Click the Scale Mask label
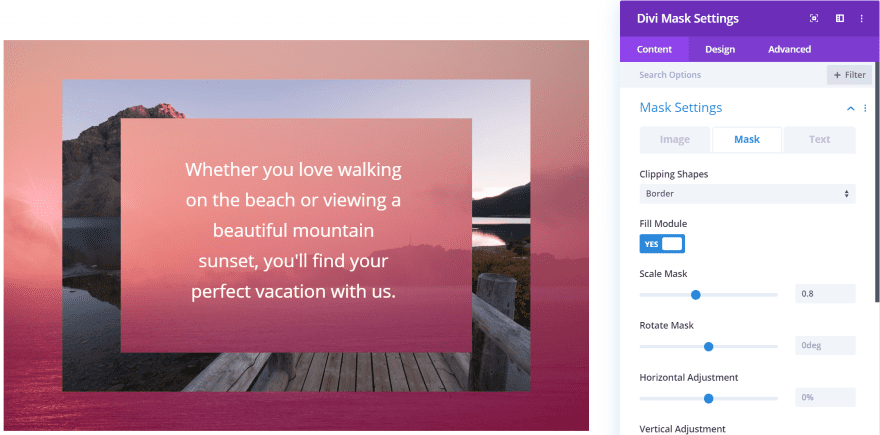This screenshot has height=435, width=880. (663, 274)
